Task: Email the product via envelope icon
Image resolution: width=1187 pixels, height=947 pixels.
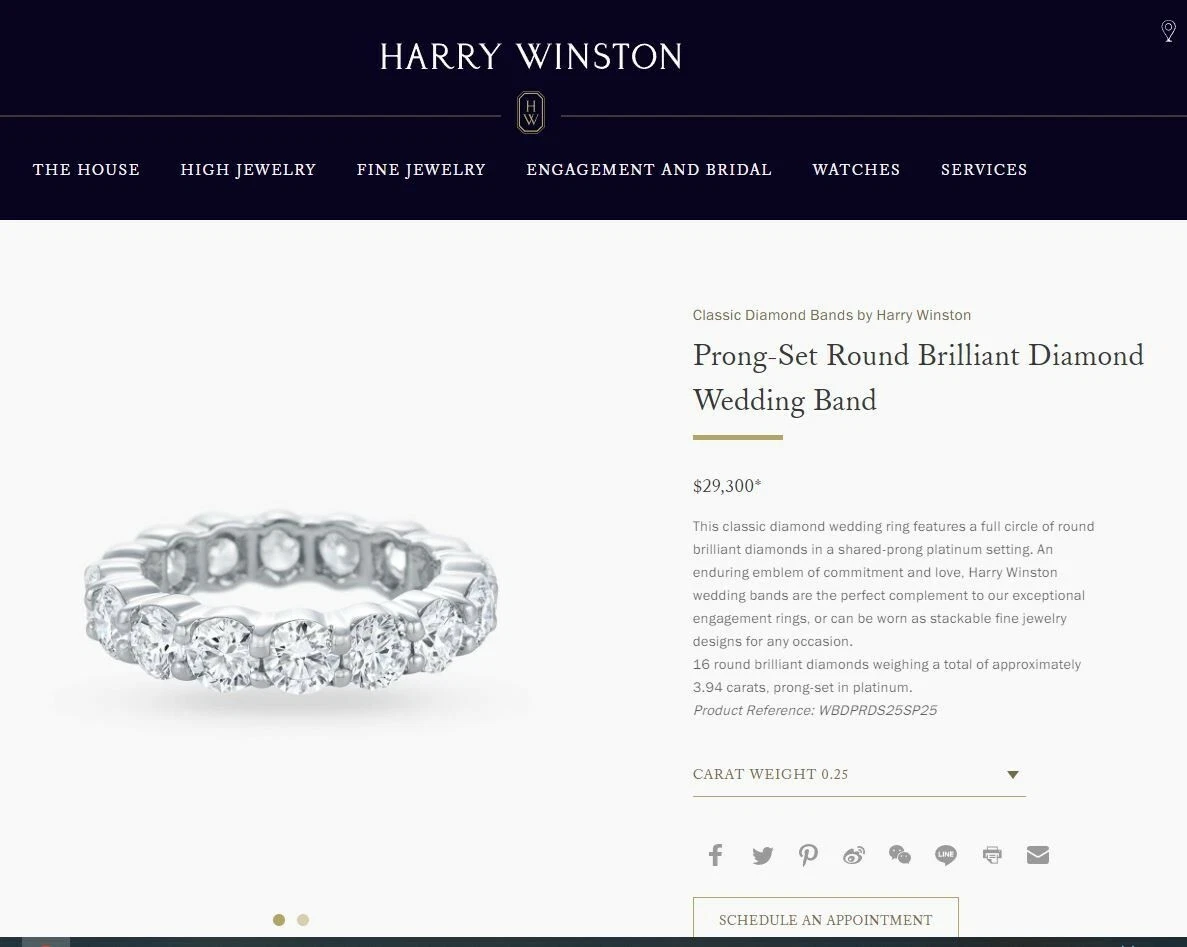Action: (1038, 855)
